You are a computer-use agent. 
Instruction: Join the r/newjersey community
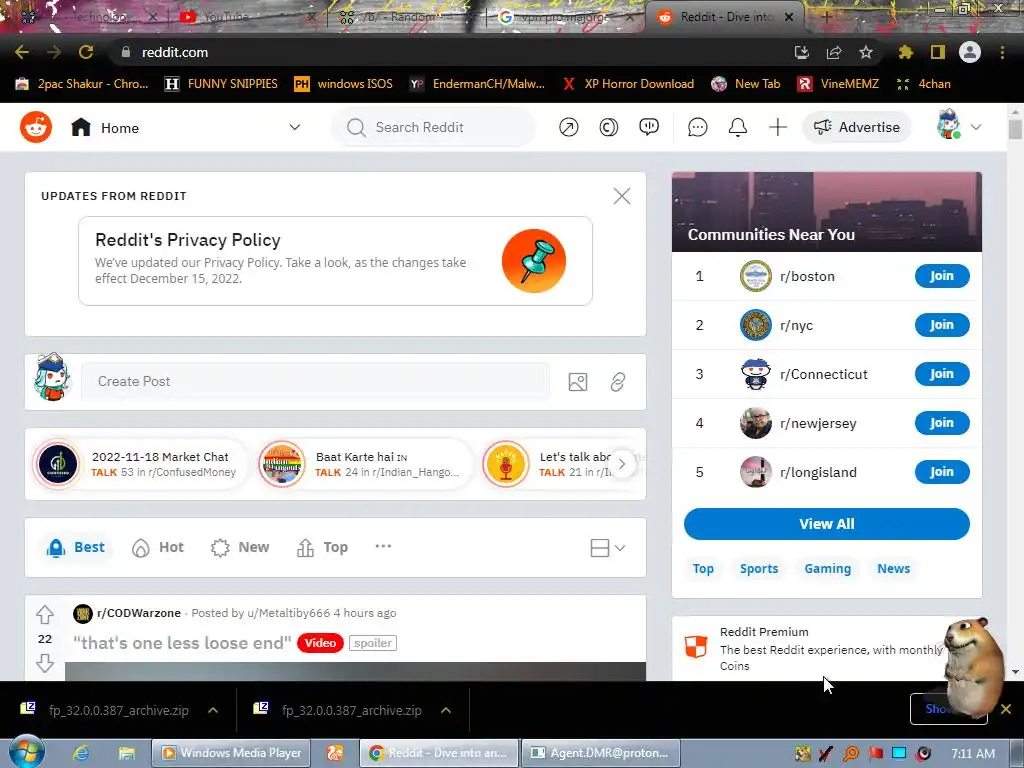pyautogui.click(x=942, y=423)
